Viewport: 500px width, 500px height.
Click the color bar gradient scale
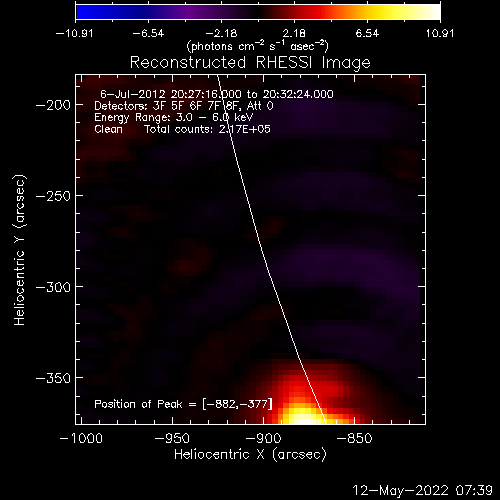pos(258,12)
